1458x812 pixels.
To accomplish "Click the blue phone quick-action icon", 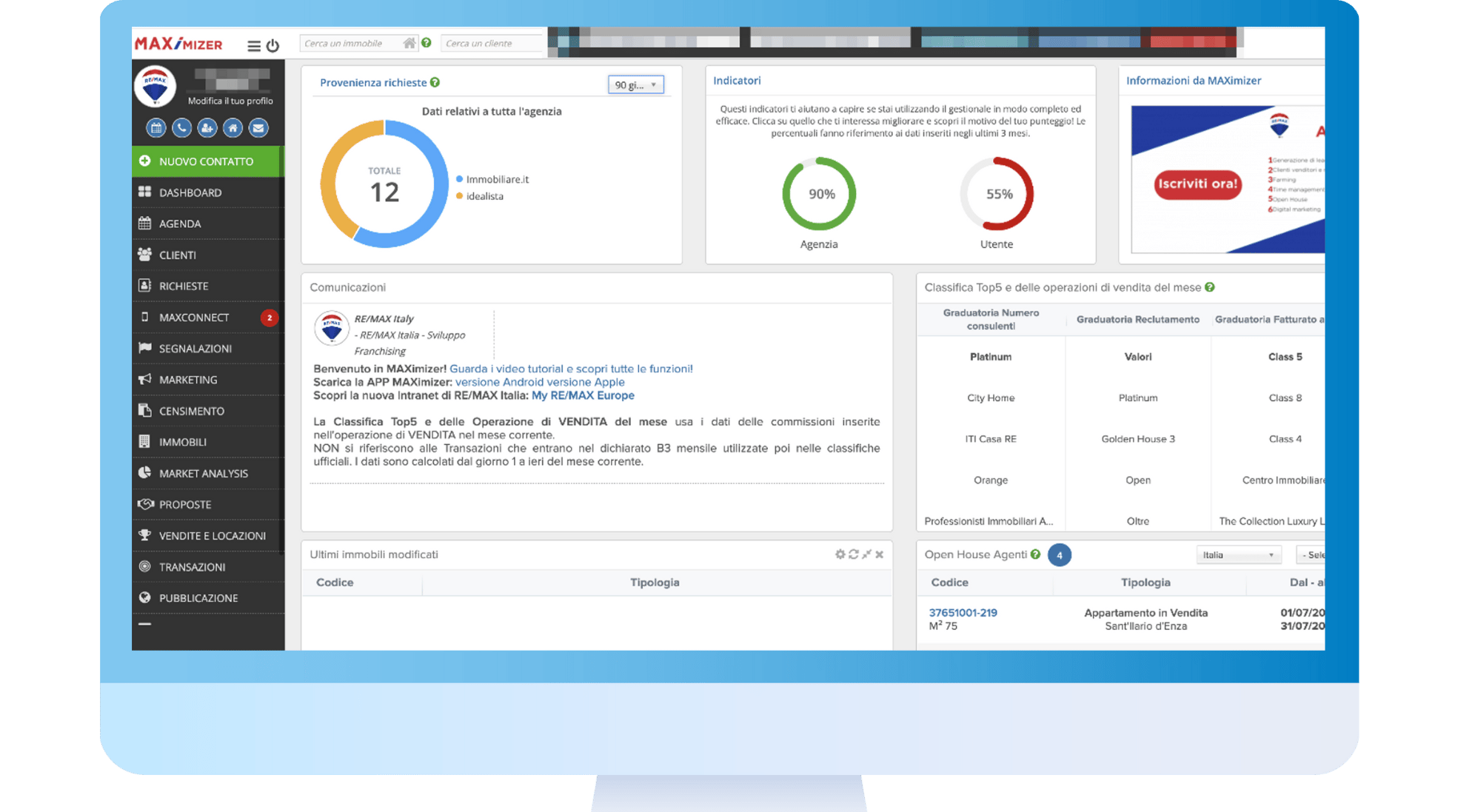I will click(181, 128).
